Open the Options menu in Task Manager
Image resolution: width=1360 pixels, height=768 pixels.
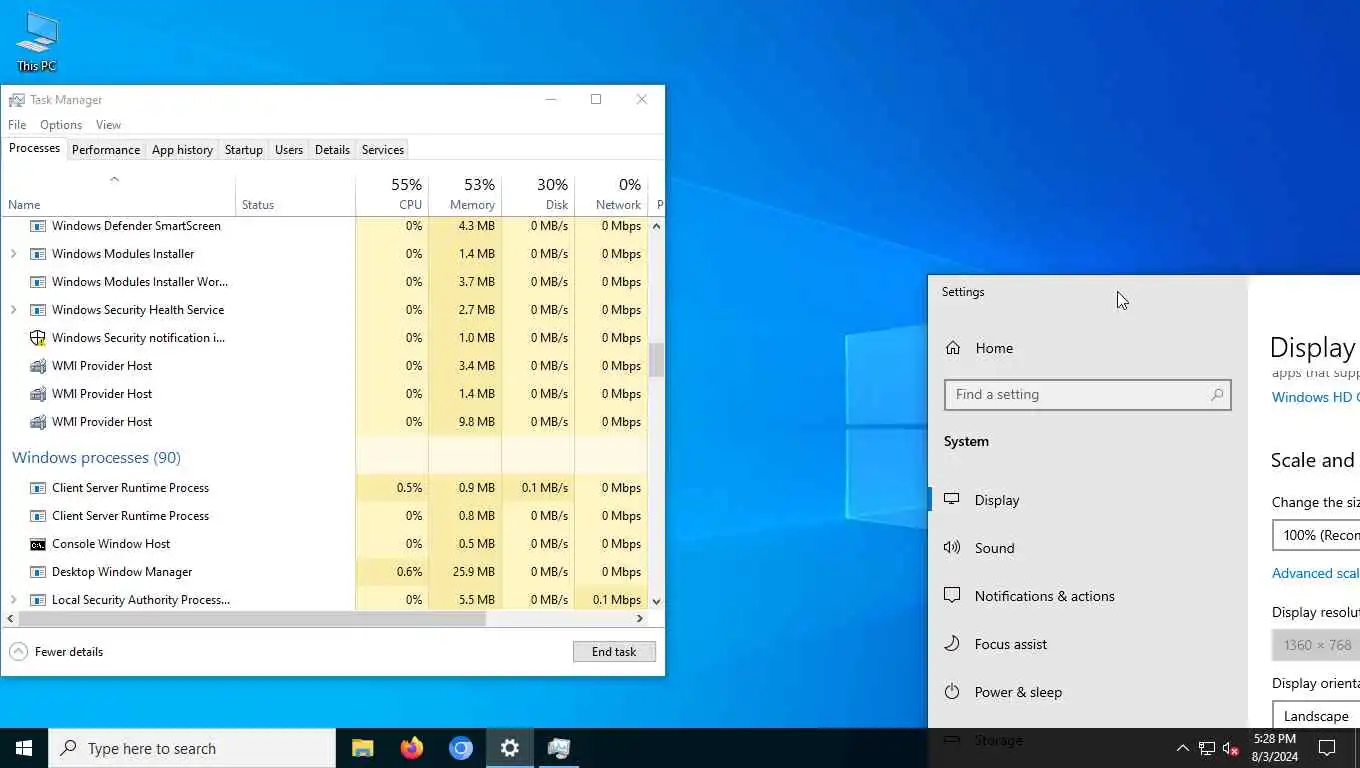pos(61,125)
